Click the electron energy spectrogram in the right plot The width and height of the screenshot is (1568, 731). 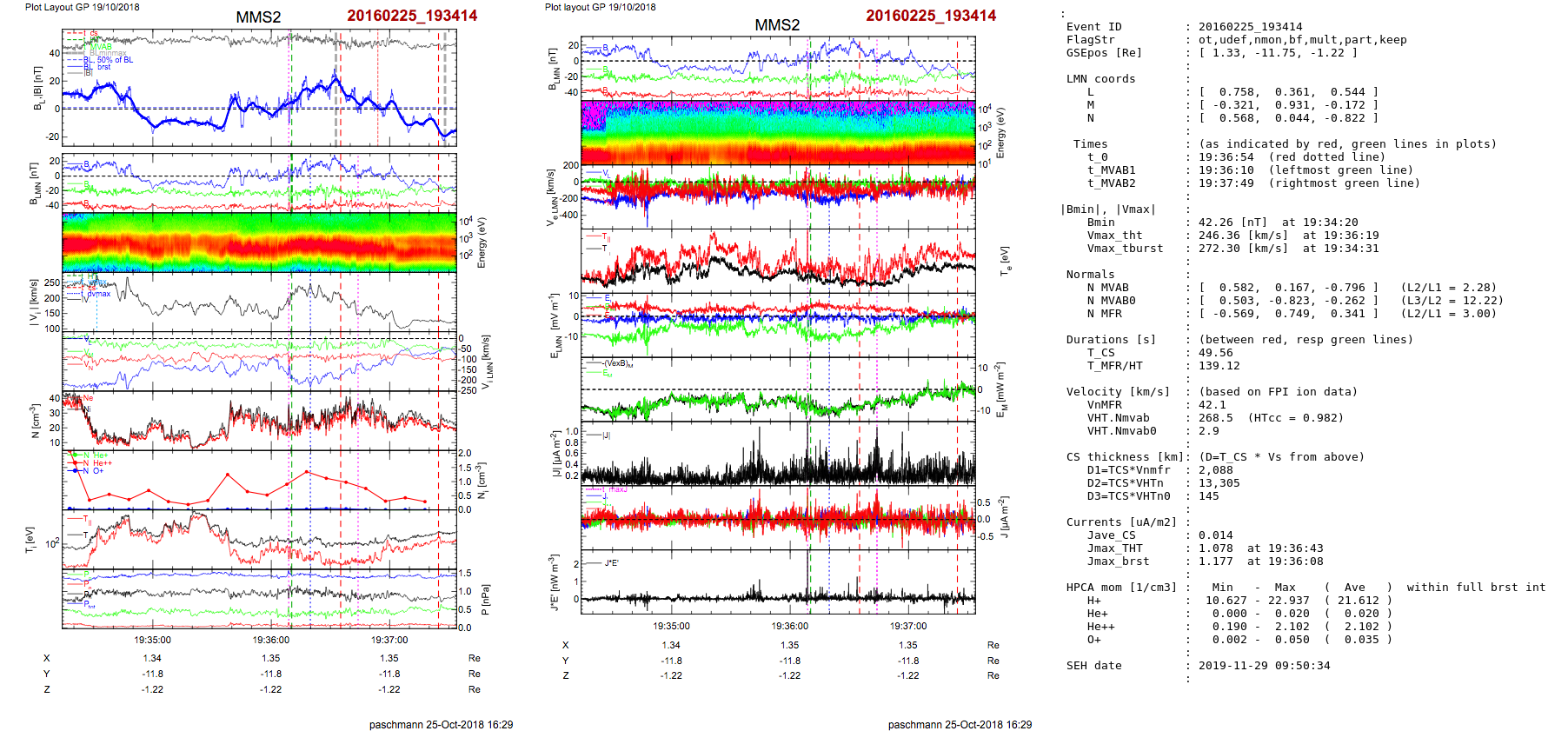(x=778, y=133)
